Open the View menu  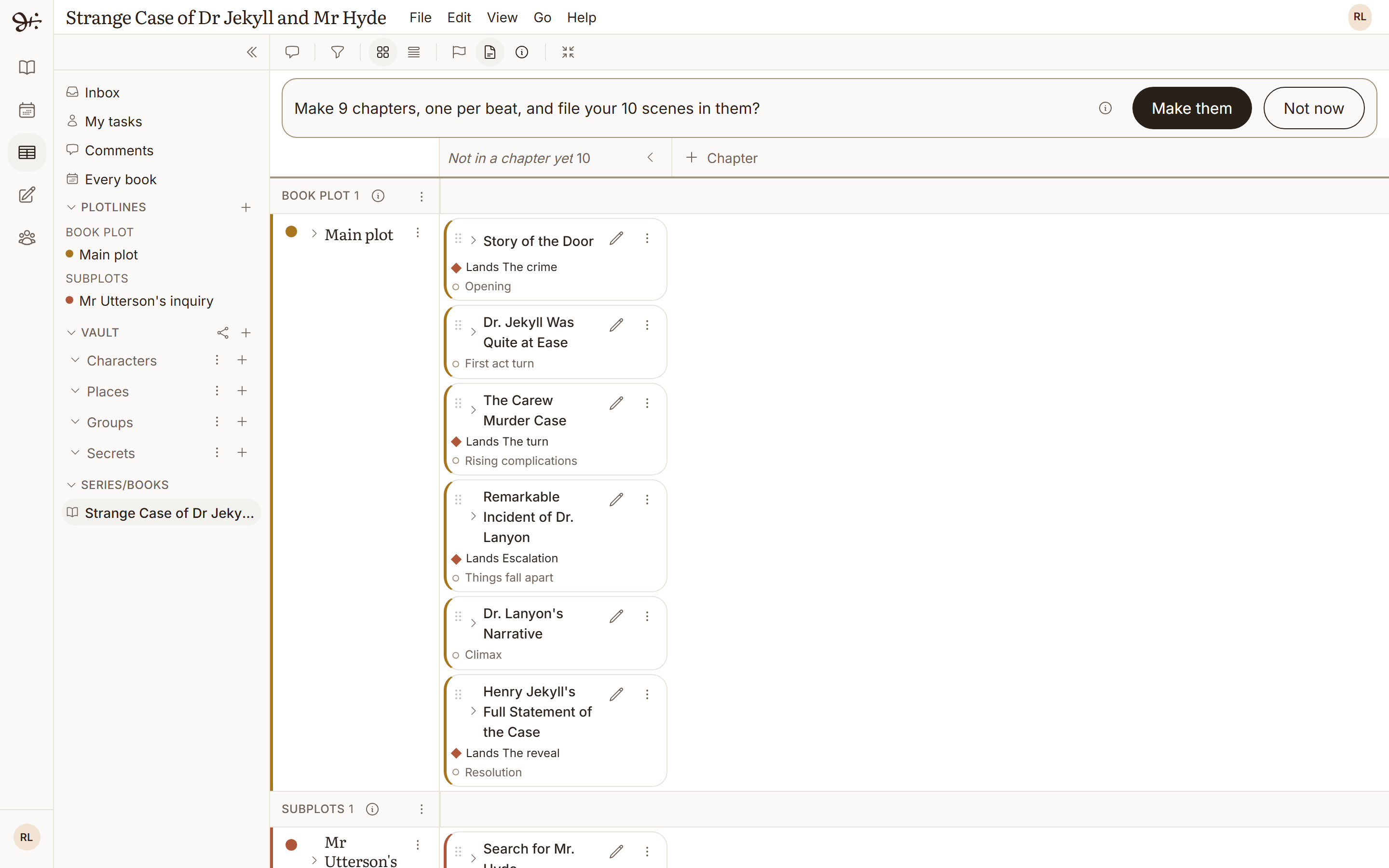[x=502, y=18]
